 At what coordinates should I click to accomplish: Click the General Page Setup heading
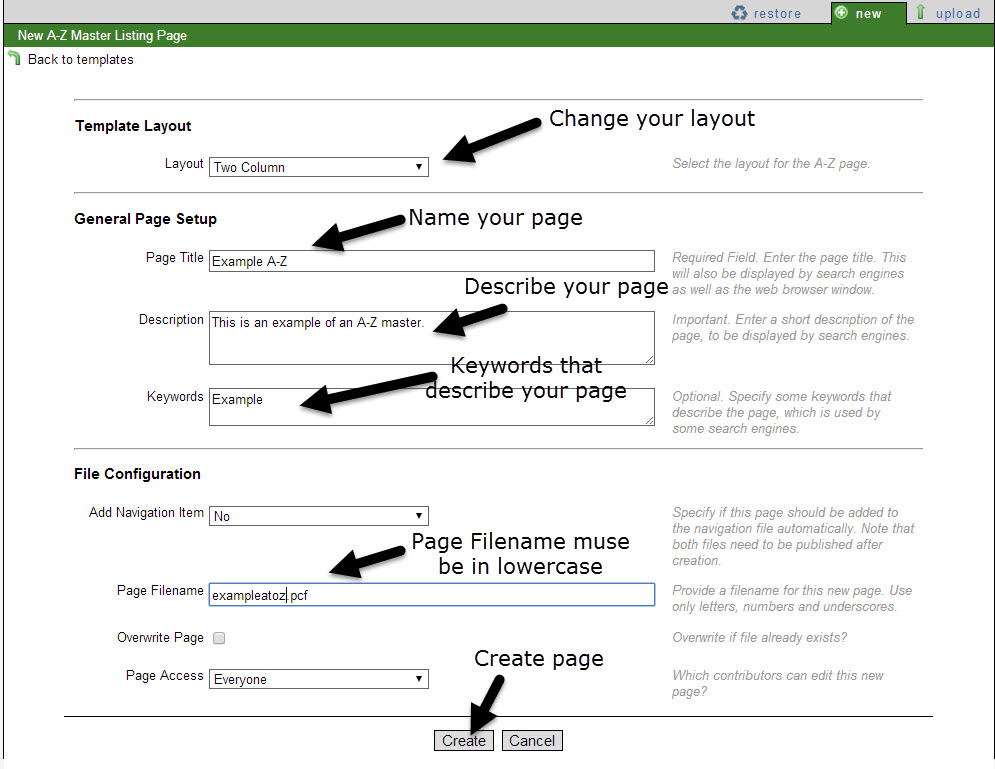pos(145,219)
